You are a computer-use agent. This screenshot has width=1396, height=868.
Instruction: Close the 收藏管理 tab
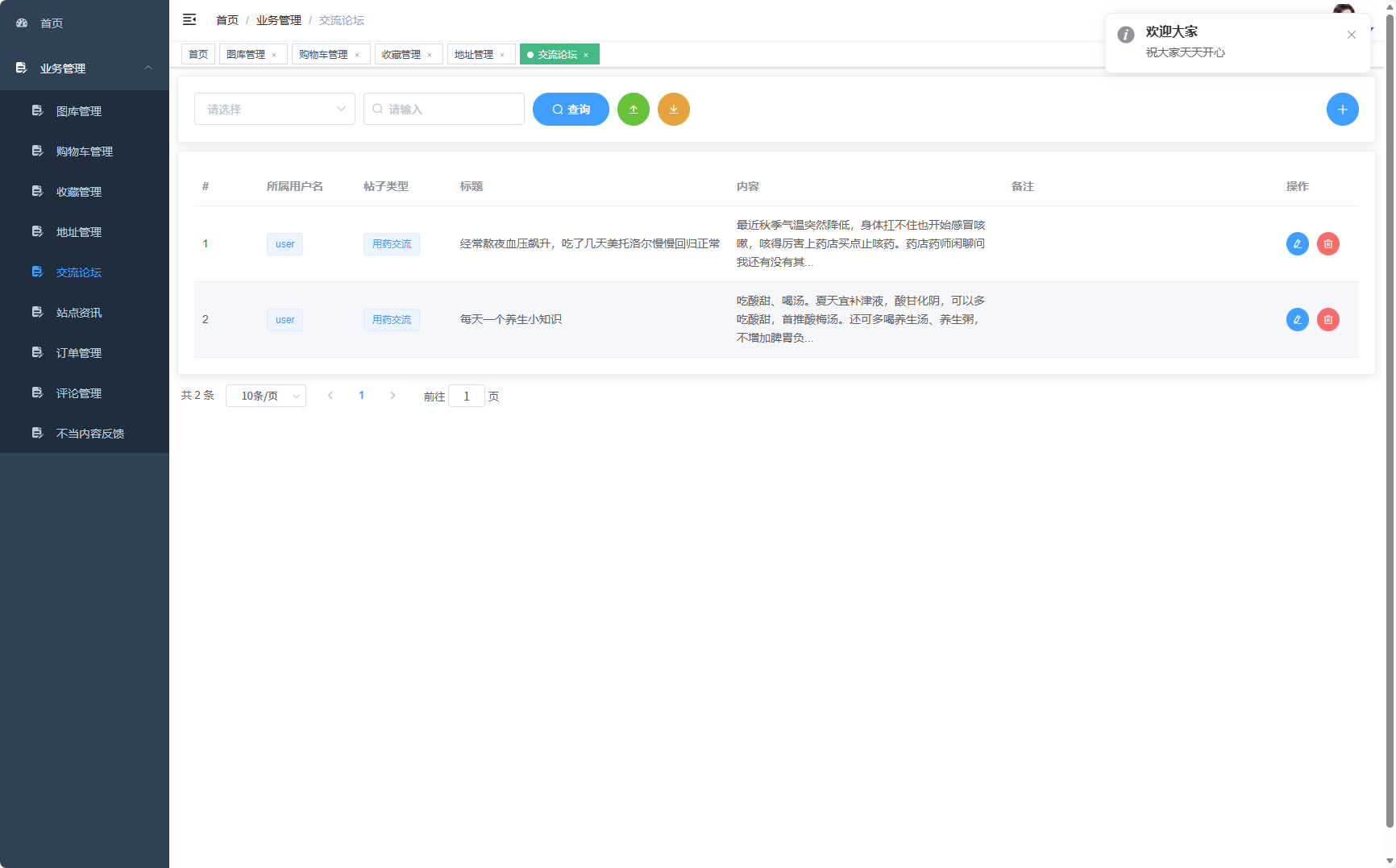point(430,54)
